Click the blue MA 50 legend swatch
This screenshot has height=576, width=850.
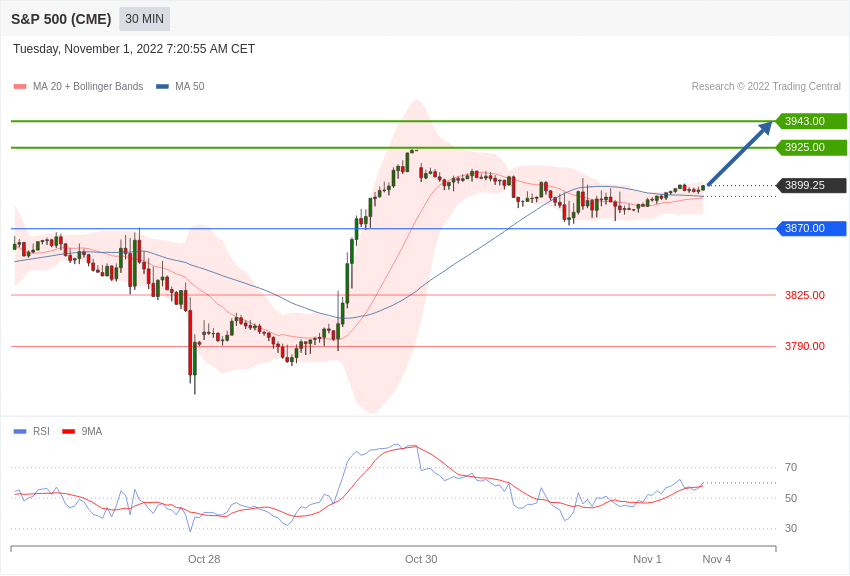162,87
